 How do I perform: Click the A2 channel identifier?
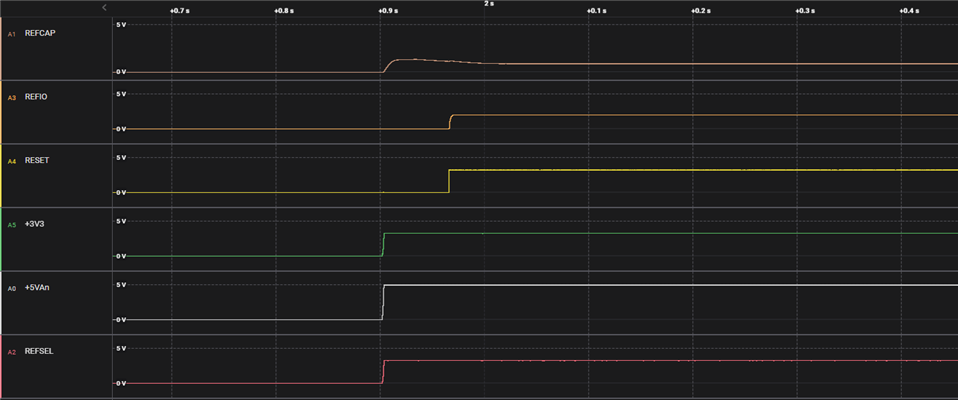point(11,352)
